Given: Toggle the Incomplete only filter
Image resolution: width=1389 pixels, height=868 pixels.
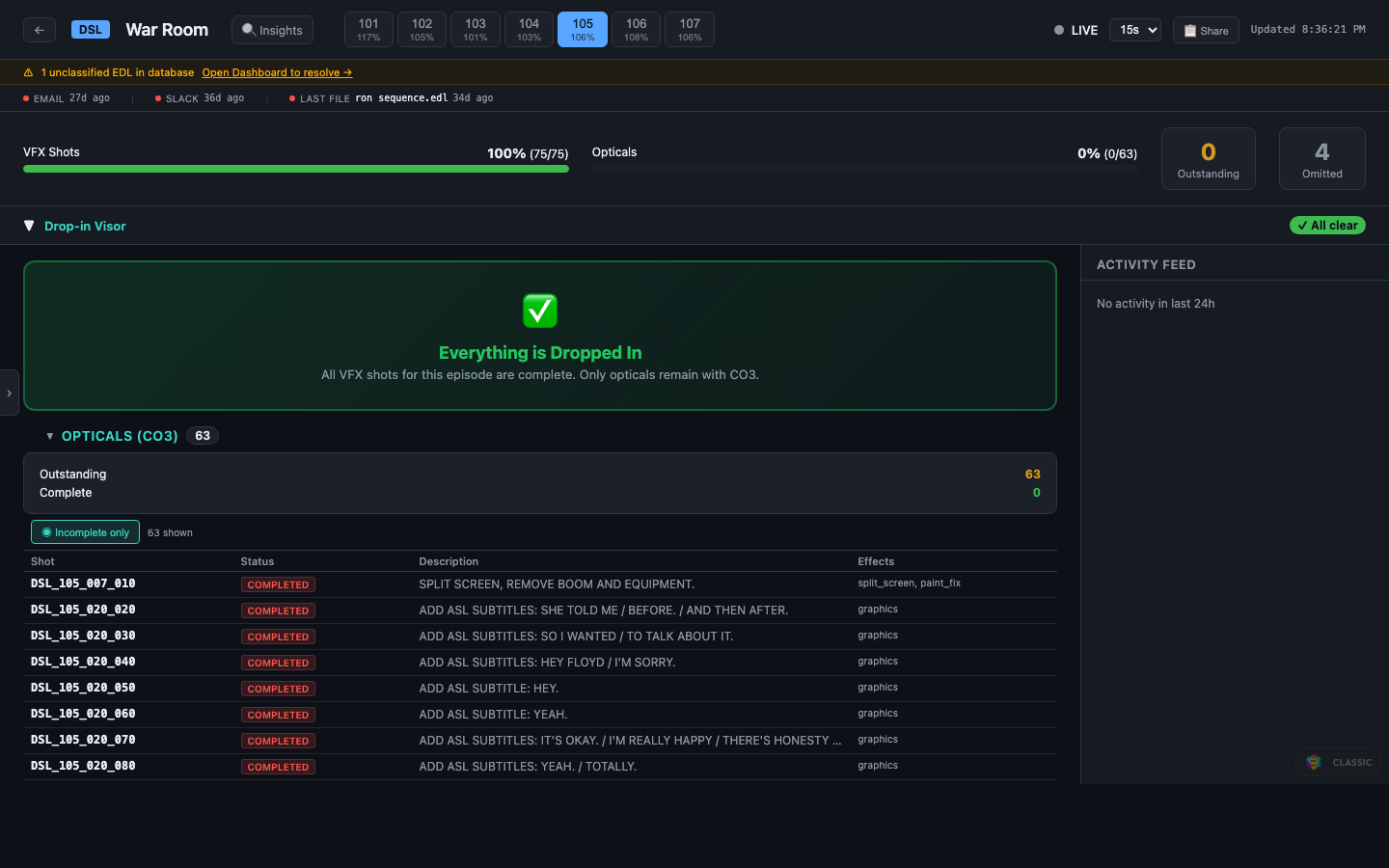Looking at the screenshot, I should click(85, 532).
